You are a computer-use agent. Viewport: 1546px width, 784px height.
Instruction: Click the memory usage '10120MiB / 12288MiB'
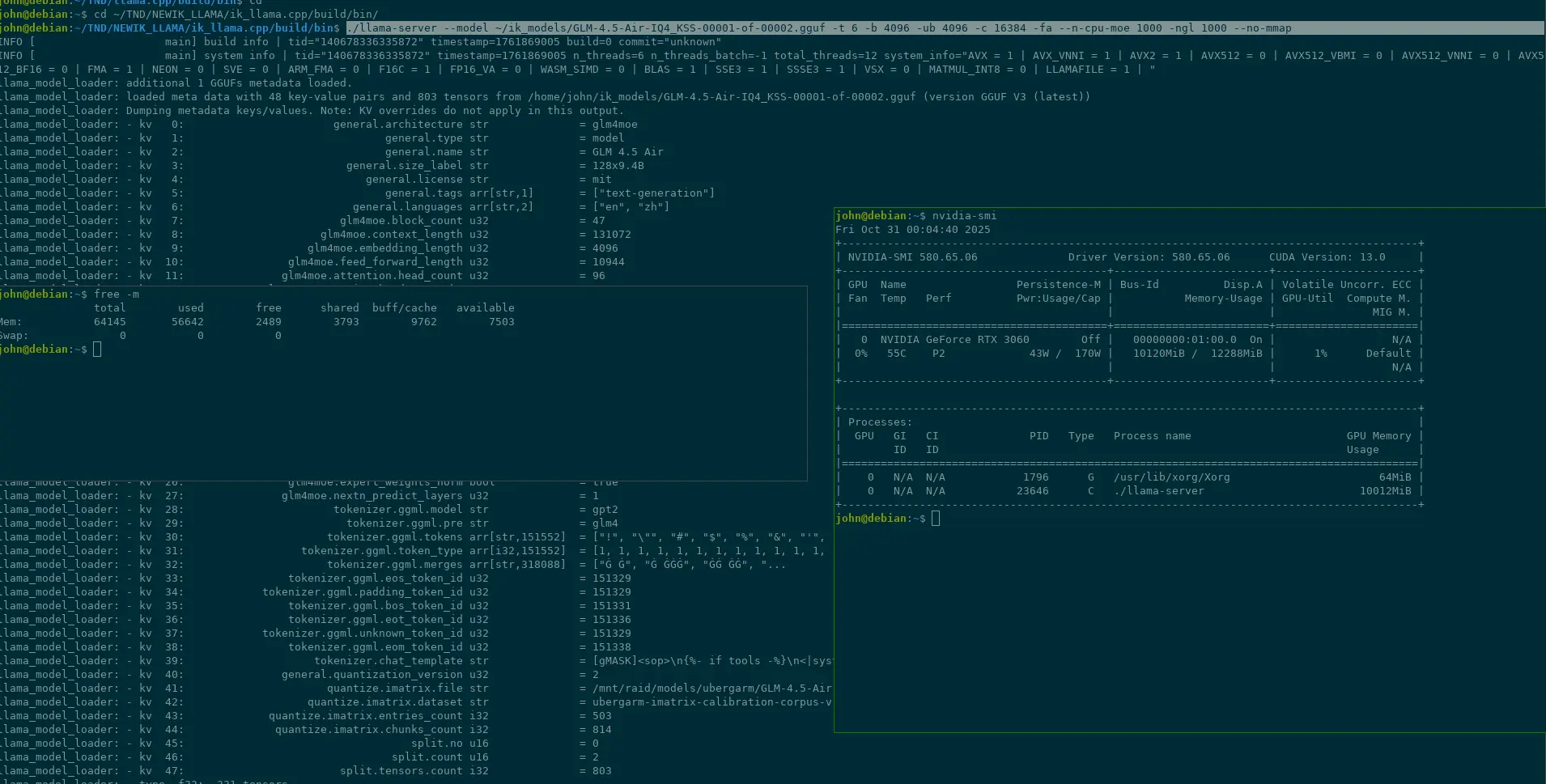coord(1198,354)
